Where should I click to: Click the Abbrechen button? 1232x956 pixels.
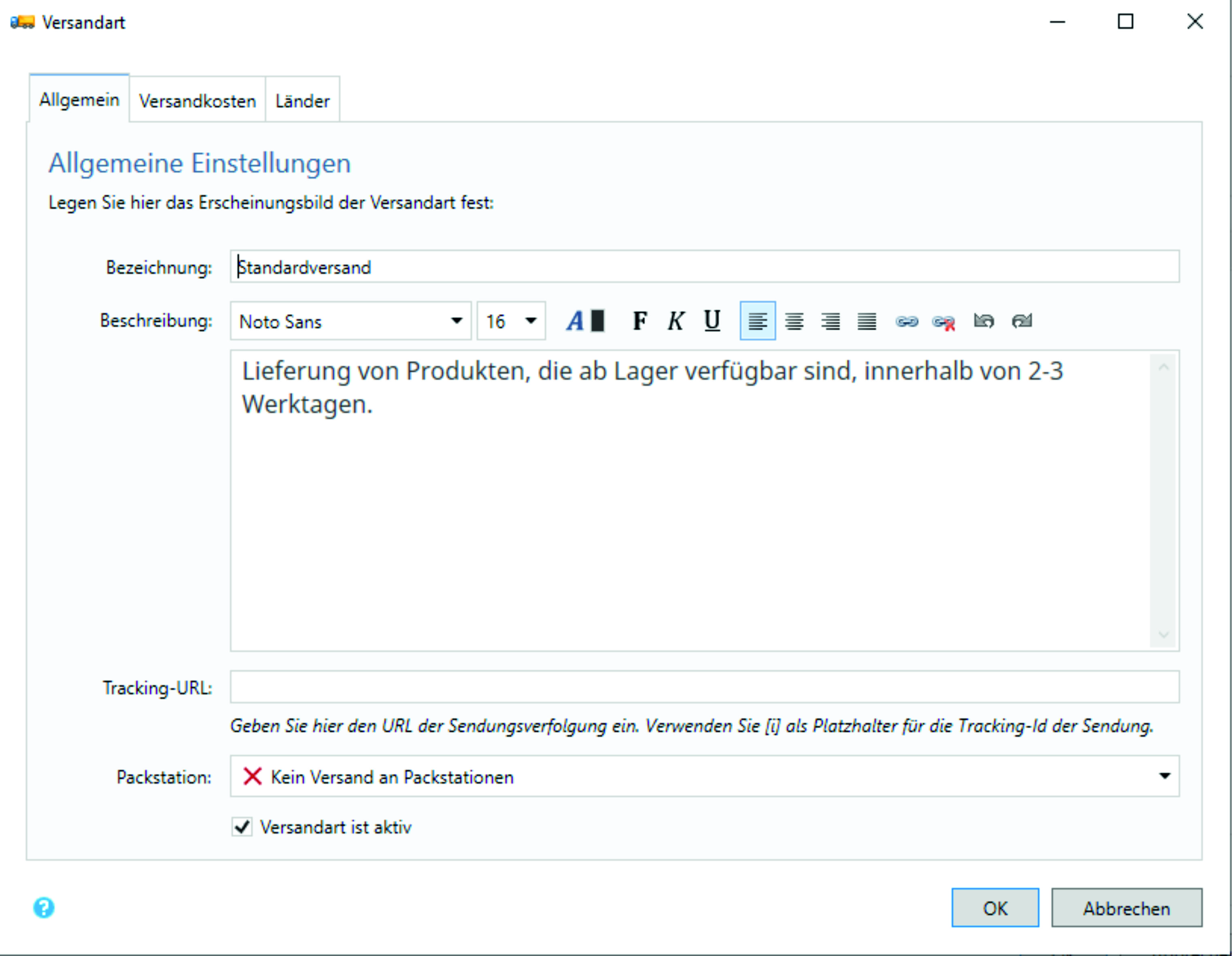tap(1126, 907)
